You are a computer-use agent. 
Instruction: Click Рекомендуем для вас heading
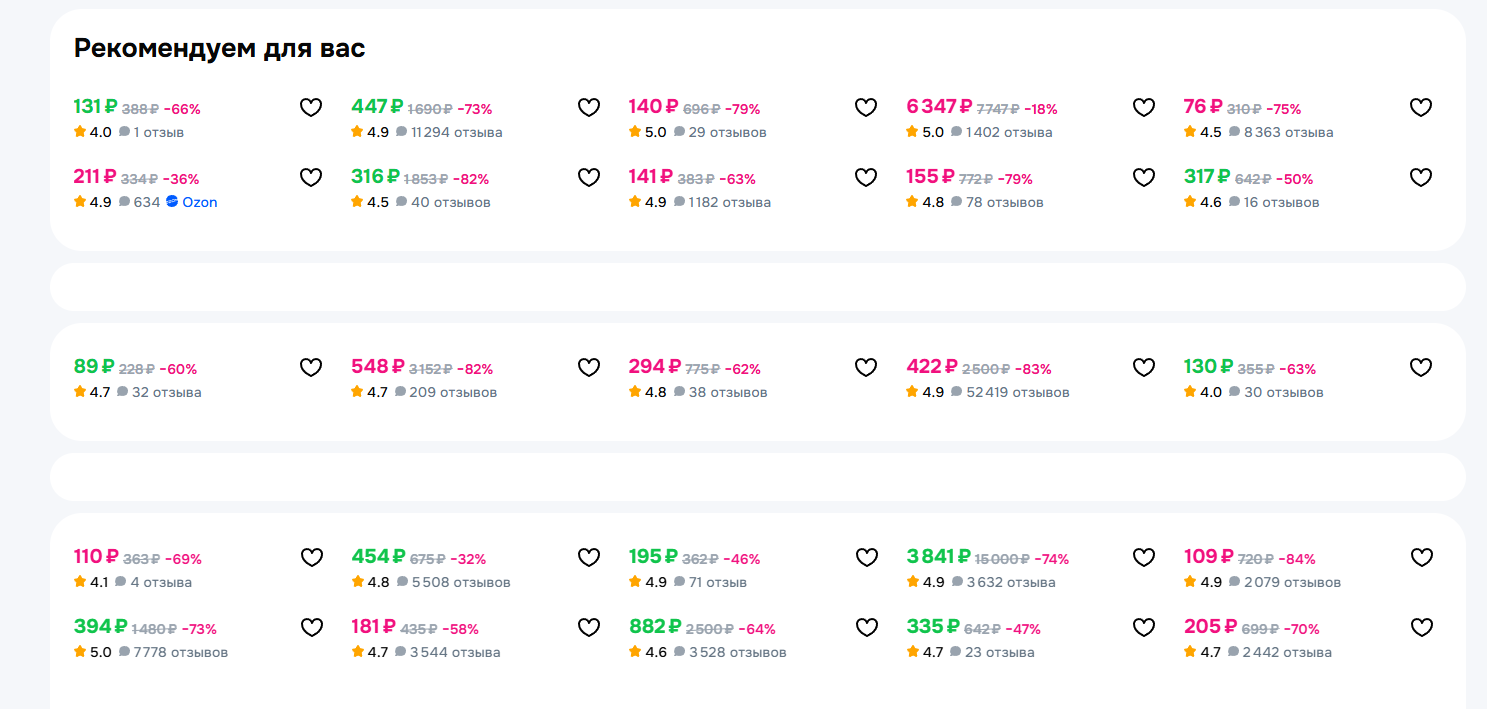(x=220, y=48)
